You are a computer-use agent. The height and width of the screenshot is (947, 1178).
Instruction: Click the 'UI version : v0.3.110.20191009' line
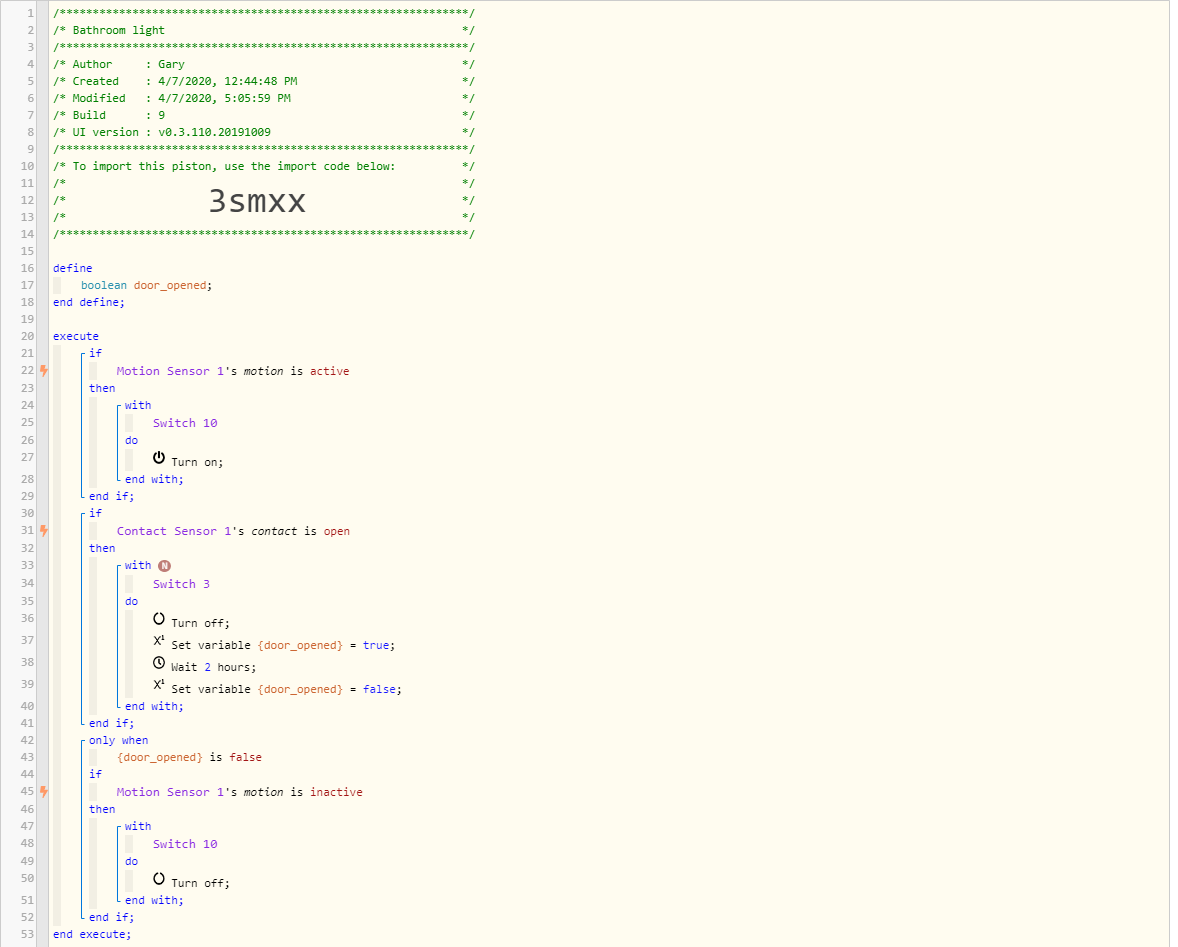point(263,131)
